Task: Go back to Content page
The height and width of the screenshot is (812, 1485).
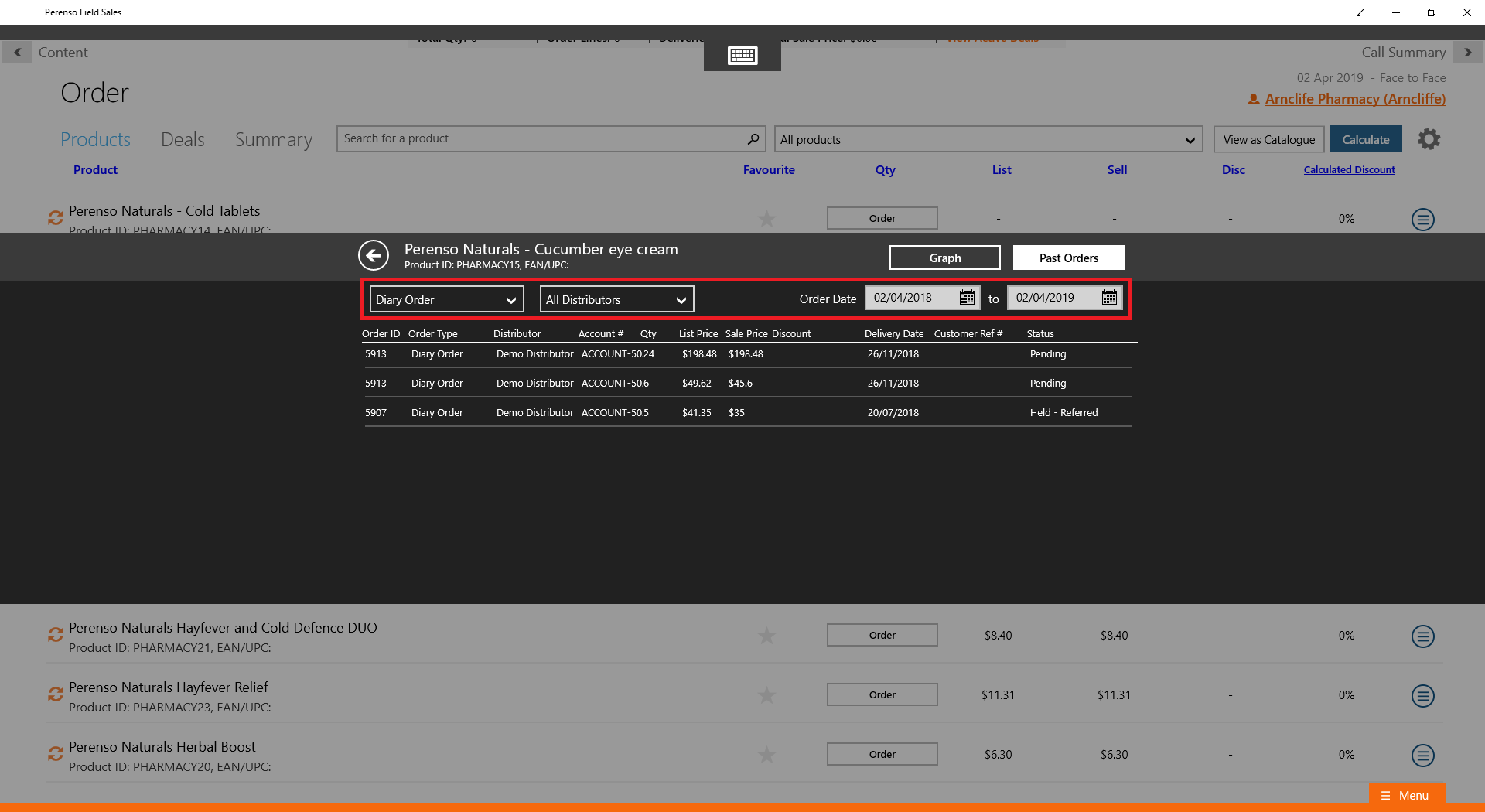Action: pyautogui.click(x=17, y=53)
